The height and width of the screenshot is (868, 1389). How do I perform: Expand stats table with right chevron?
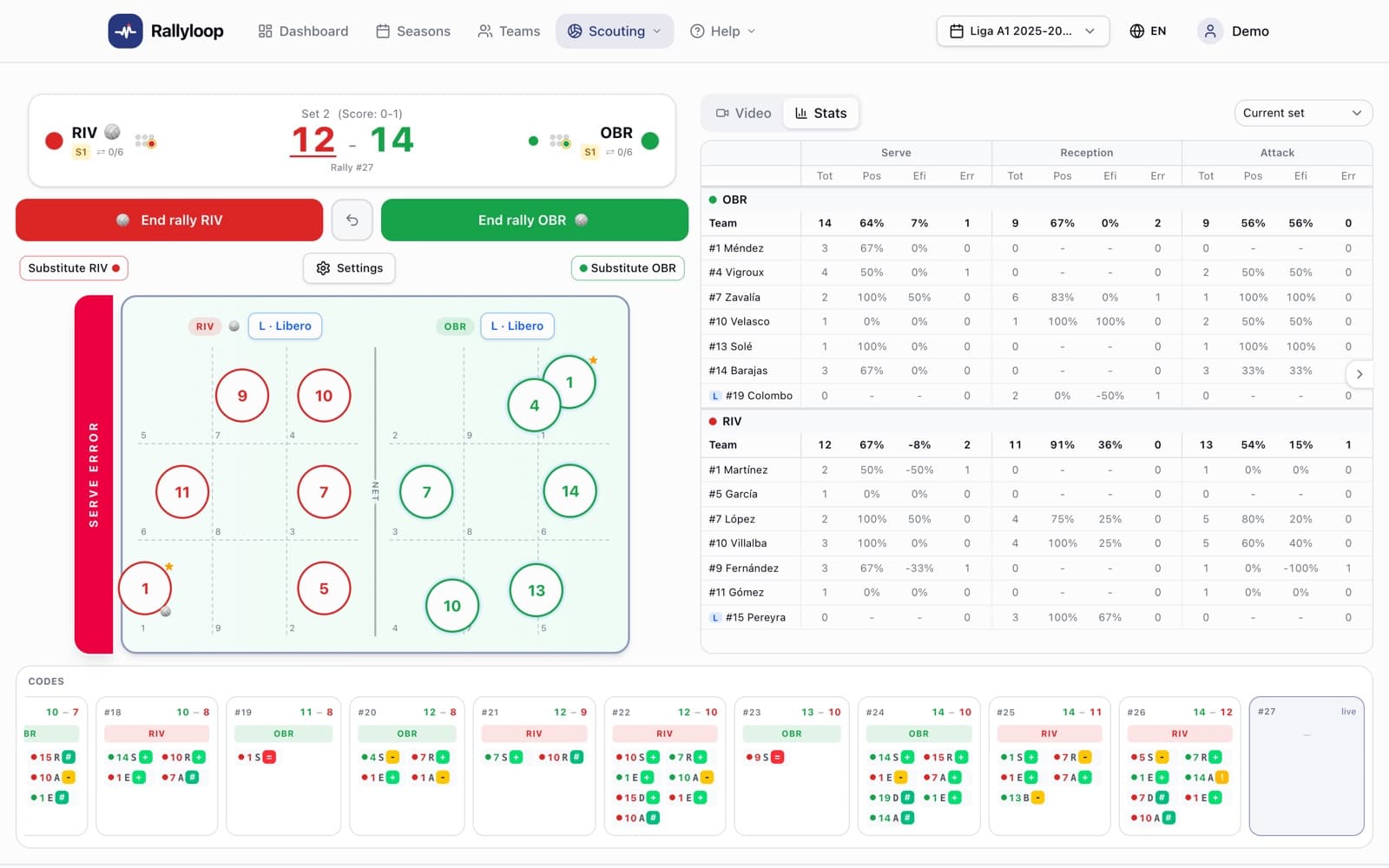point(1359,374)
